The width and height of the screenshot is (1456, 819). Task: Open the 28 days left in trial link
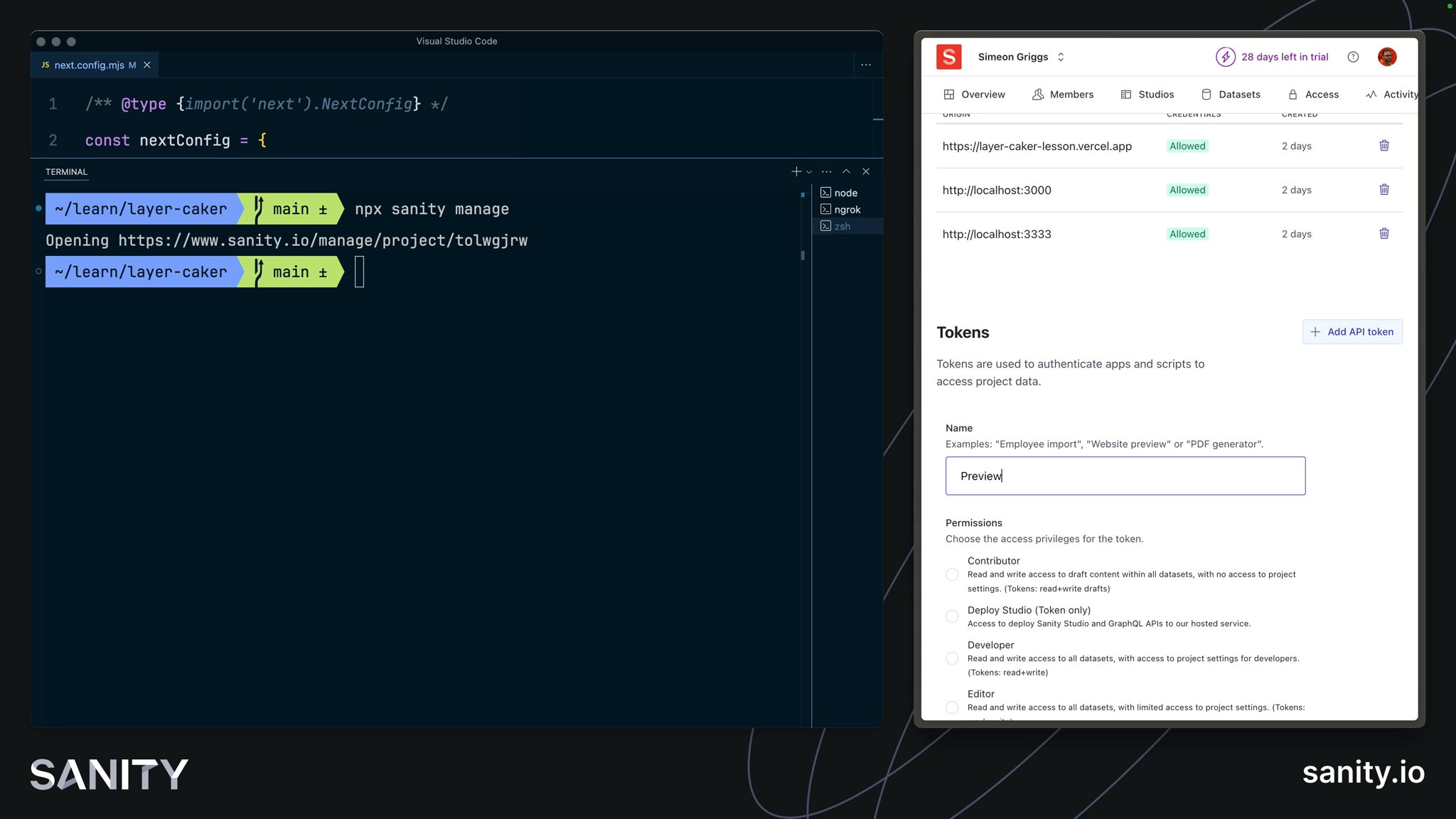1285,57
